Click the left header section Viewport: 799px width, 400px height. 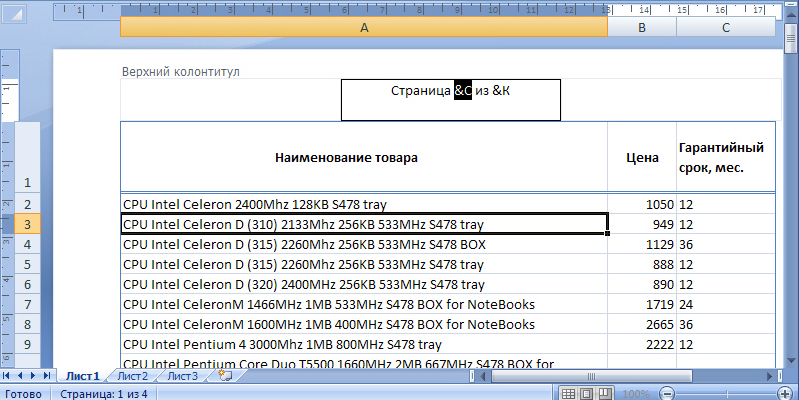[230, 100]
